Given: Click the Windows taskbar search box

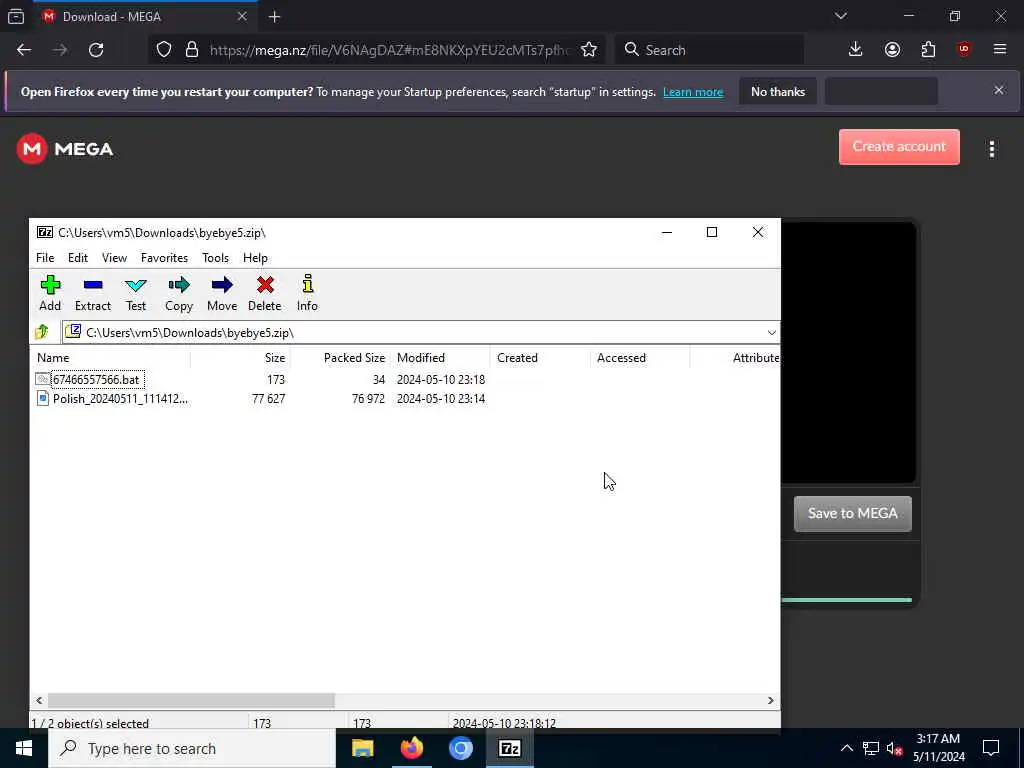Looking at the screenshot, I should (x=192, y=748).
